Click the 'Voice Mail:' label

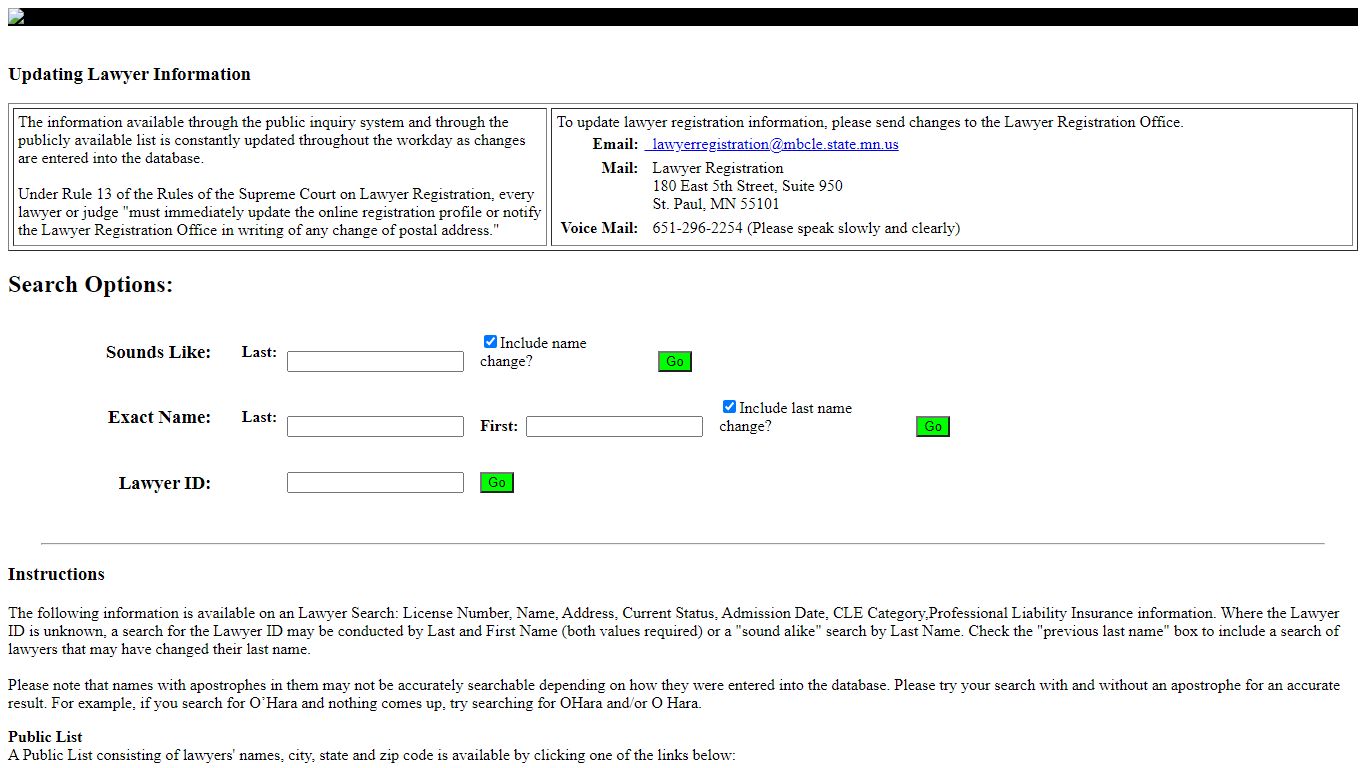(x=599, y=228)
